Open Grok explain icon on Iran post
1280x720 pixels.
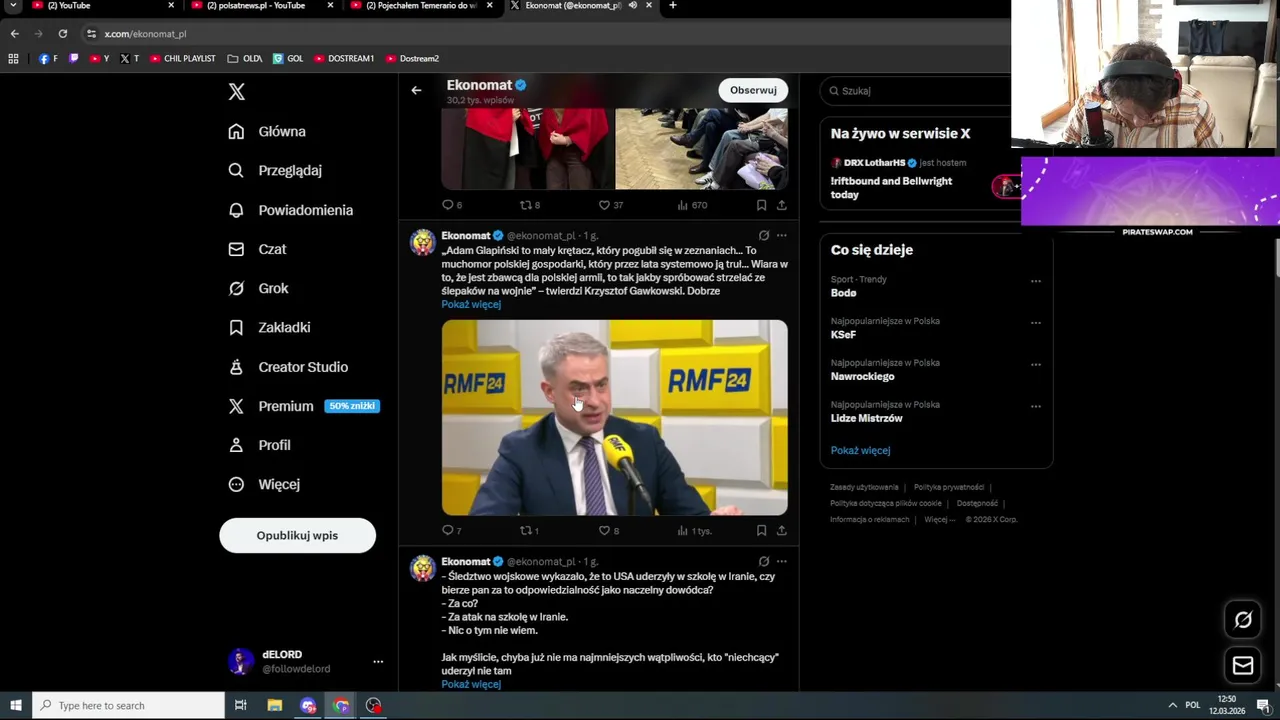(x=763, y=562)
